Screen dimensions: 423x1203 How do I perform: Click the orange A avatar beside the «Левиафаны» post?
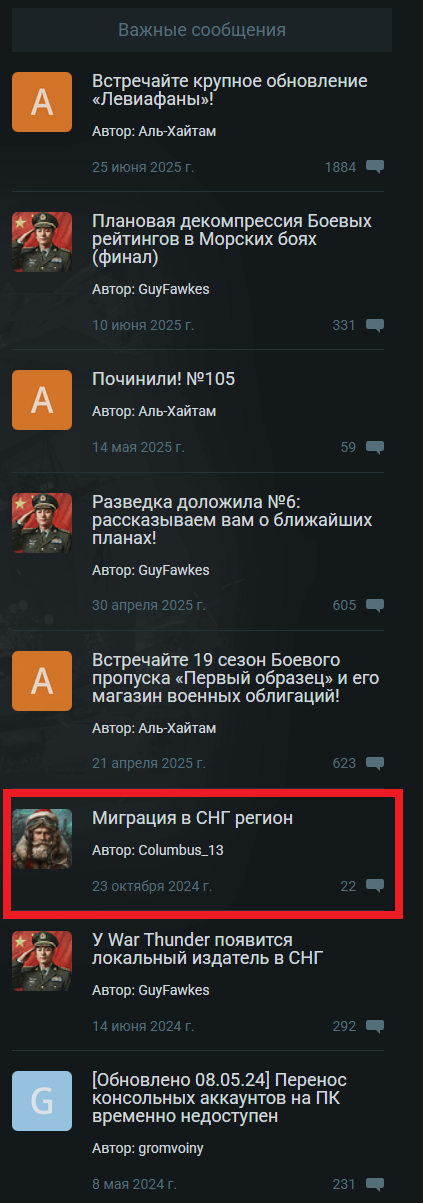42,102
